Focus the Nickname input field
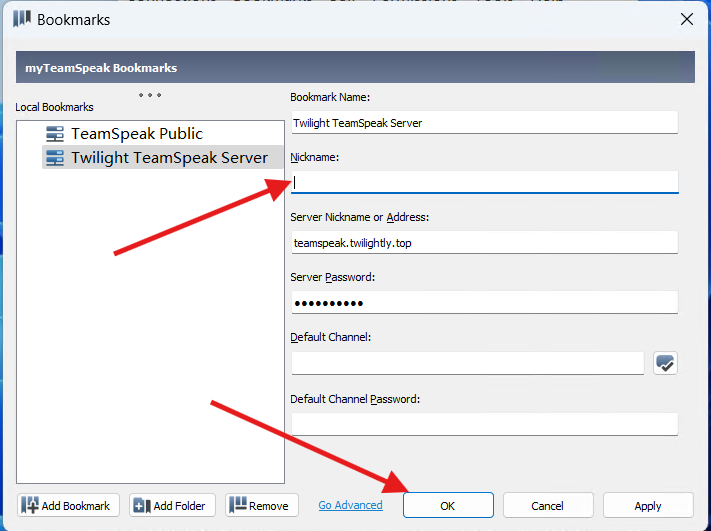Image resolution: width=711 pixels, height=531 pixels. coord(484,182)
